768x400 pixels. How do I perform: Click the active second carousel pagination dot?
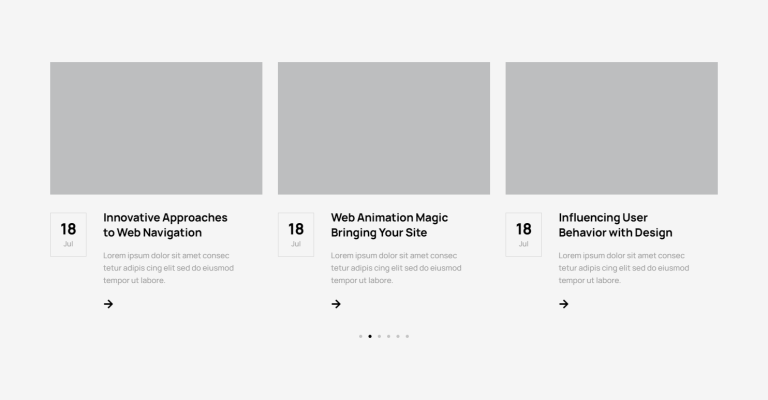tap(370, 336)
